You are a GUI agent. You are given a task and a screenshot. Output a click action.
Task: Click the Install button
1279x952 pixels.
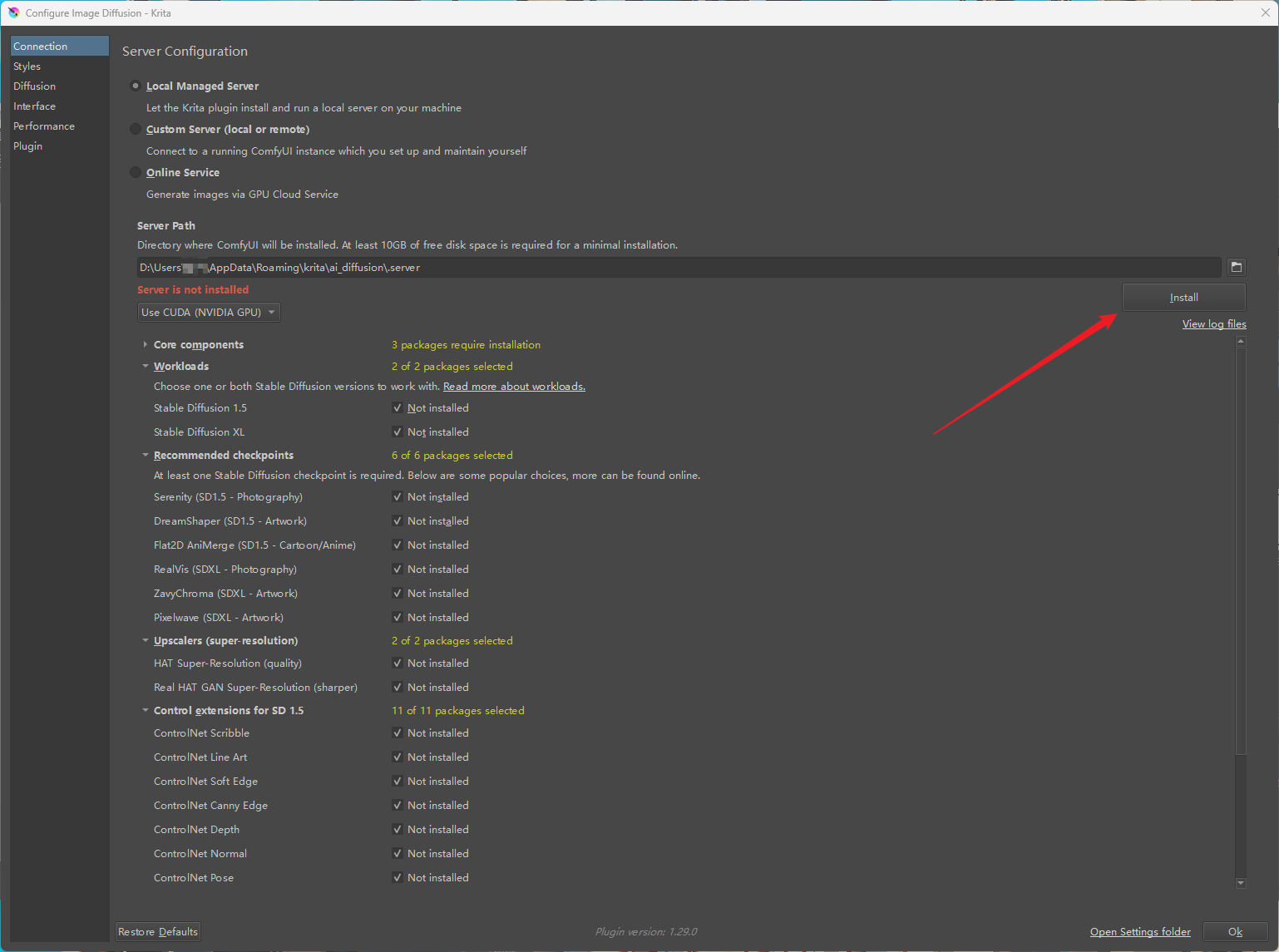1184,298
